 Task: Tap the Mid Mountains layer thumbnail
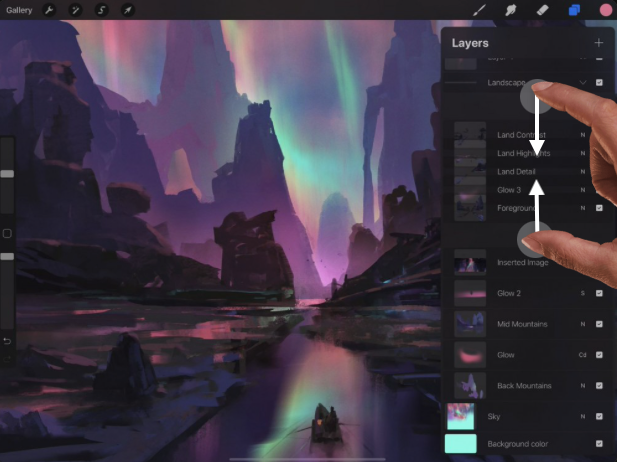coord(470,324)
